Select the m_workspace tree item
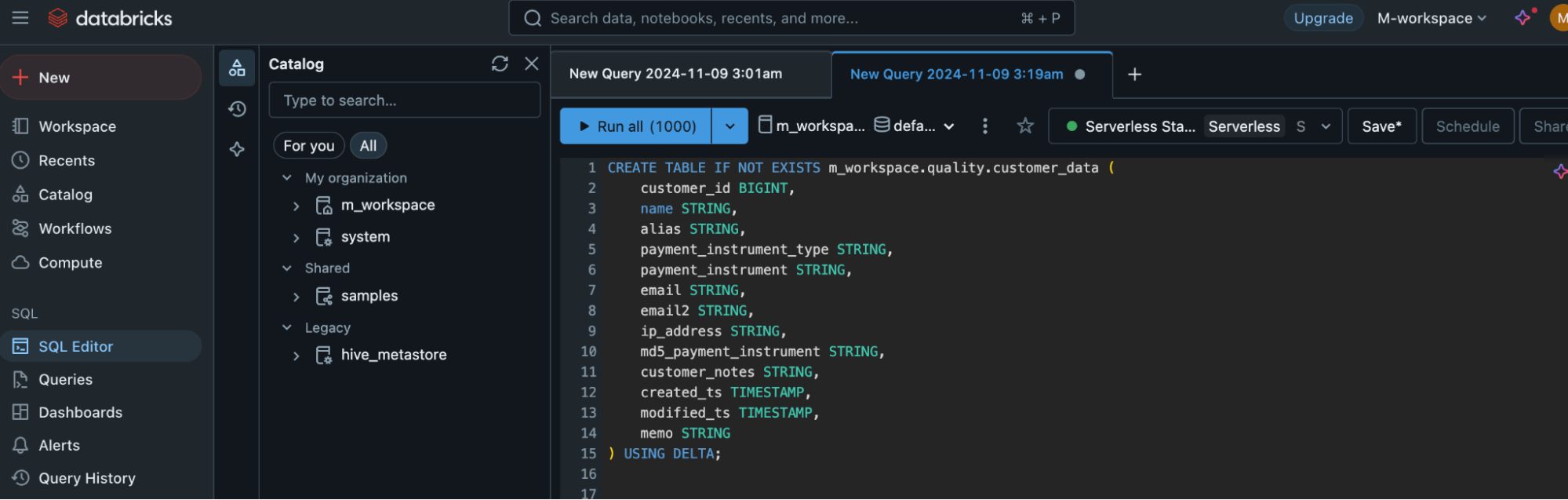This screenshot has width=1568, height=500. [387, 205]
